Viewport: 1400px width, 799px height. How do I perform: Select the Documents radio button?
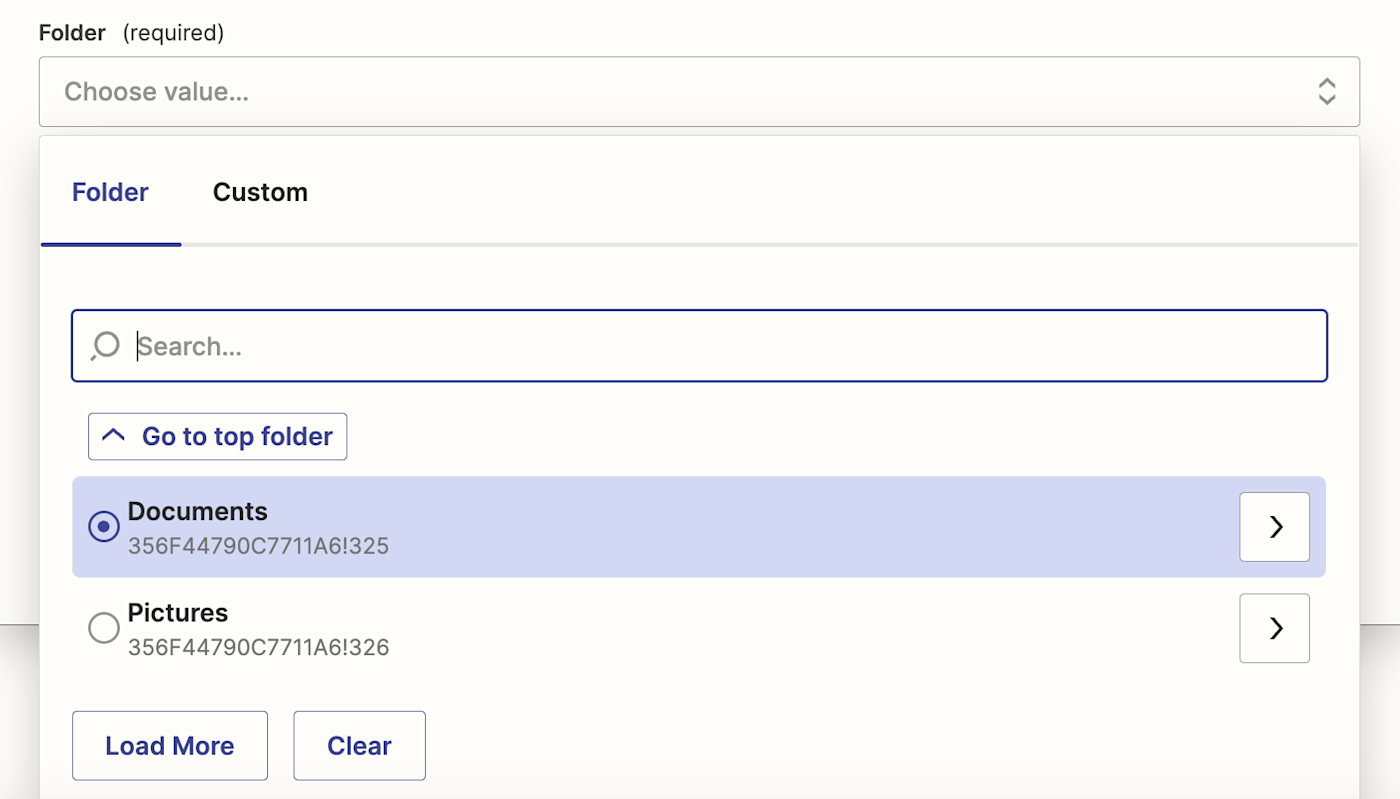click(x=104, y=527)
